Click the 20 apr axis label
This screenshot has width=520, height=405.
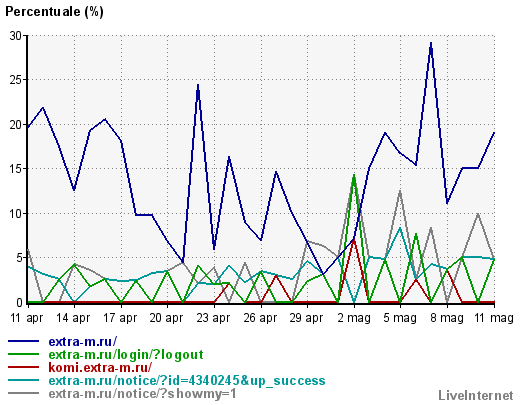tap(166, 318)
